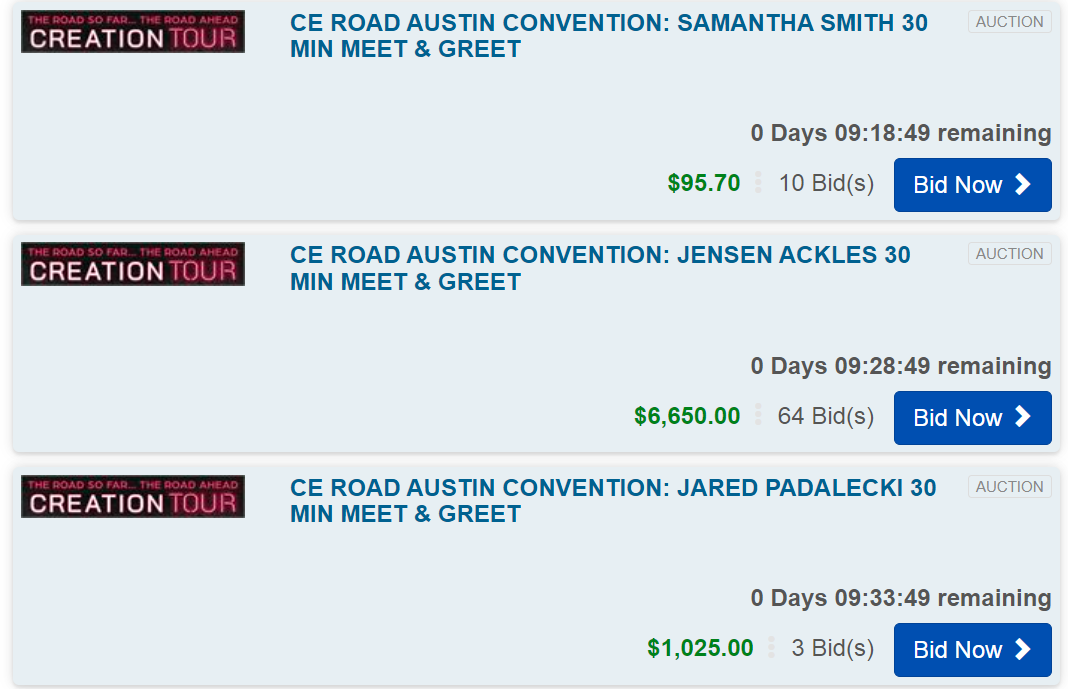The image size is (1068, 689).
Task: Click Bid Now for Samantha Smith auction
Action: point(972,185)
